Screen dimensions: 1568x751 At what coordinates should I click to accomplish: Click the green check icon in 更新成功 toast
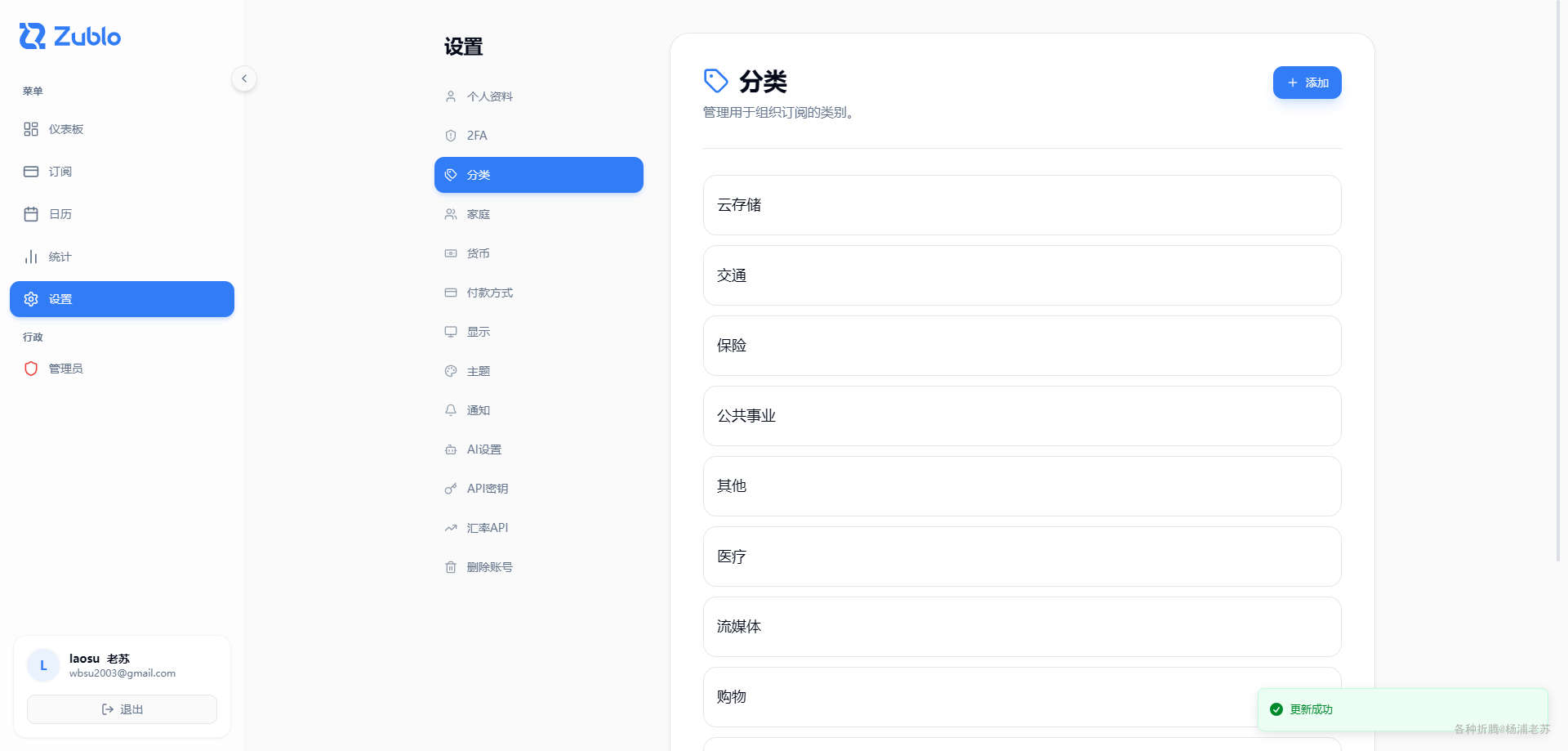coord(1276,709)
